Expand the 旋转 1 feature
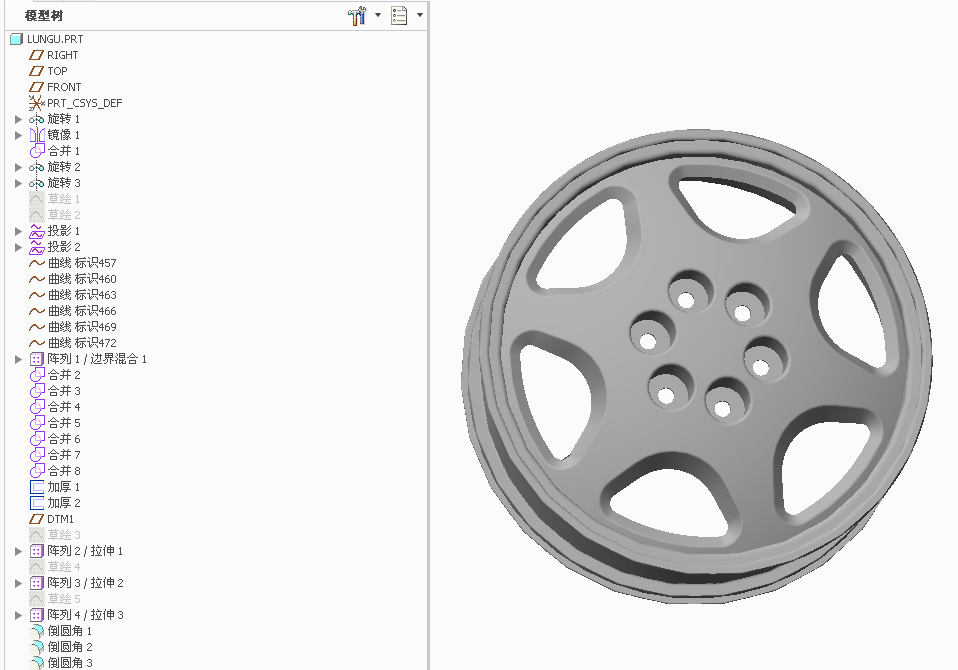The width and height of the screenshot is (958, 670). pos(18,119)
